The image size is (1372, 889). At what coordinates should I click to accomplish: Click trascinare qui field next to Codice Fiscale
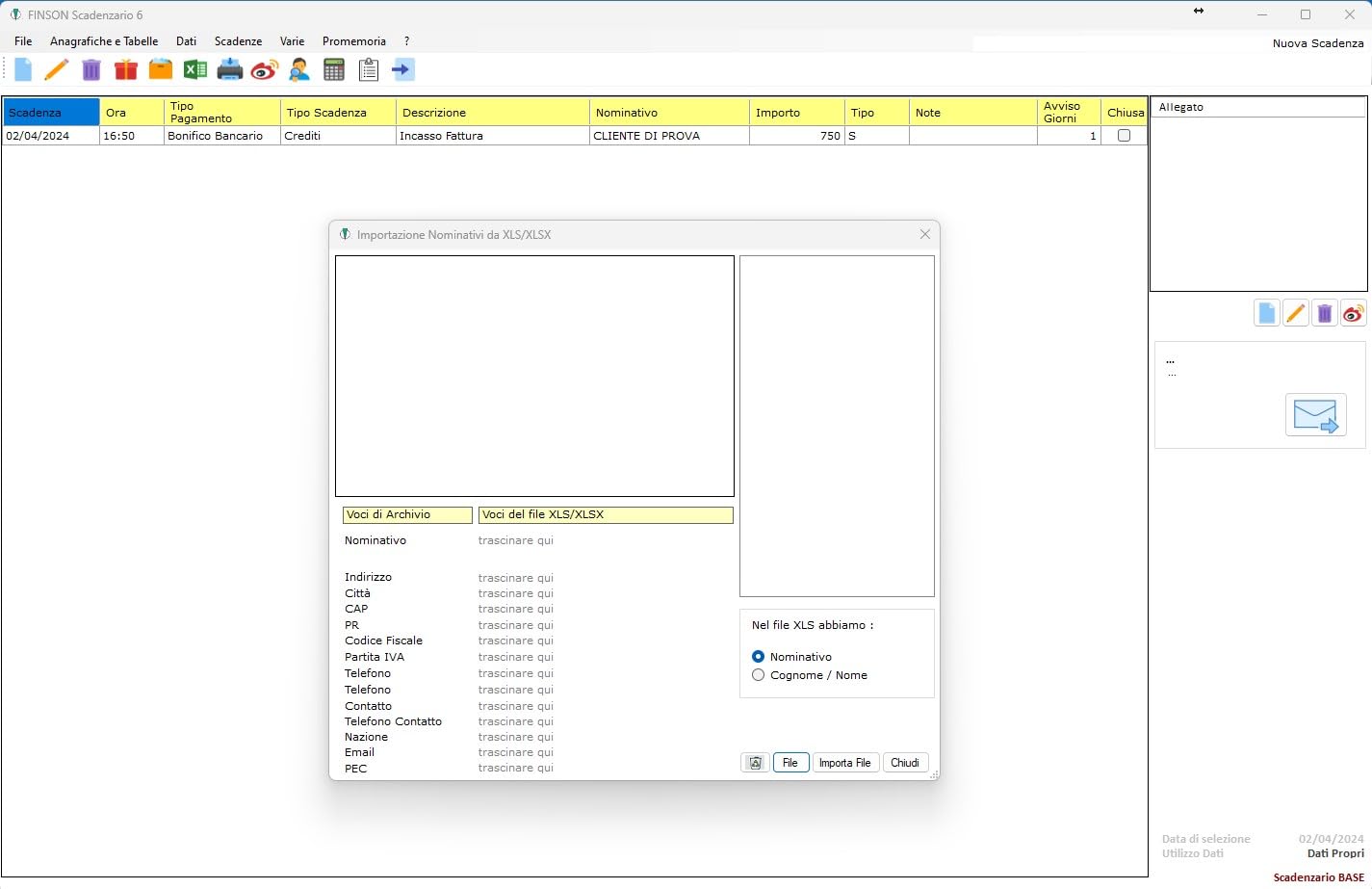click(516, 641)
